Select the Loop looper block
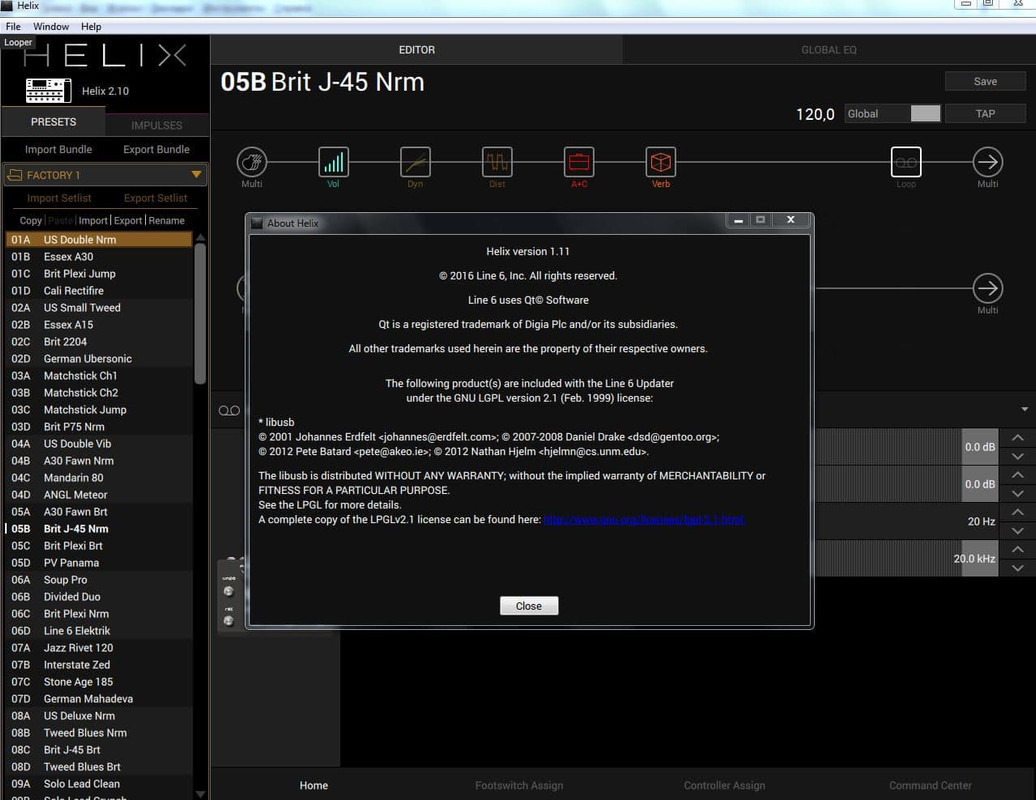This screenshot has width=1036, height=800. (x=906, y=162)
